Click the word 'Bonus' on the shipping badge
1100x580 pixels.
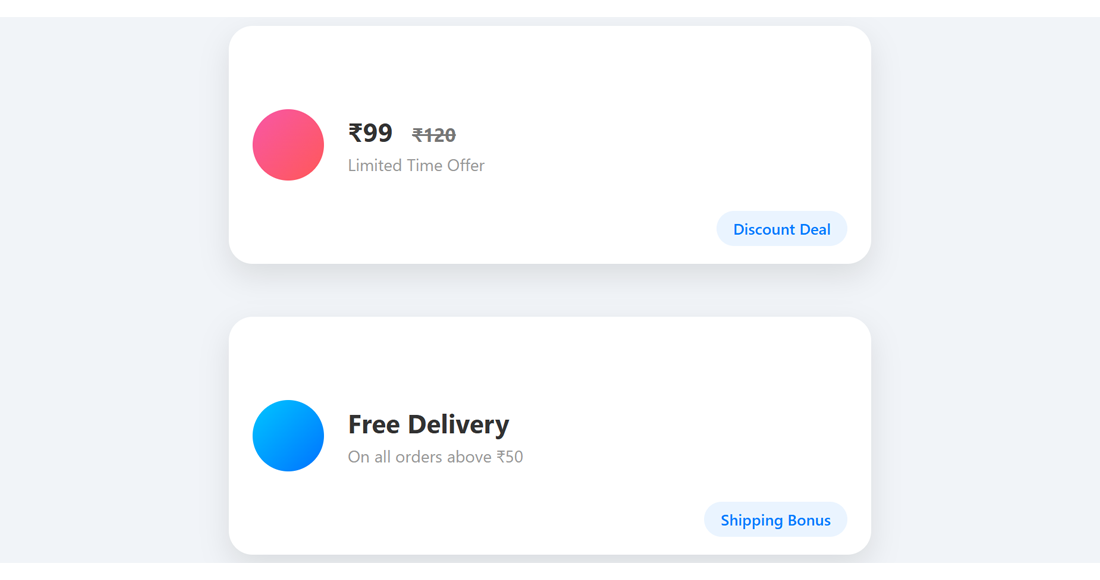(x=810, y=520)
